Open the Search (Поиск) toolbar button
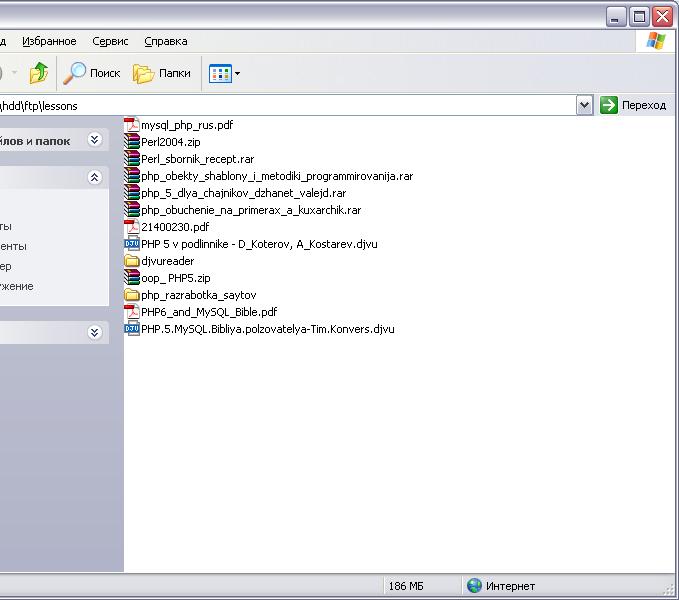The image size is (679, 600). click(92, 73)
